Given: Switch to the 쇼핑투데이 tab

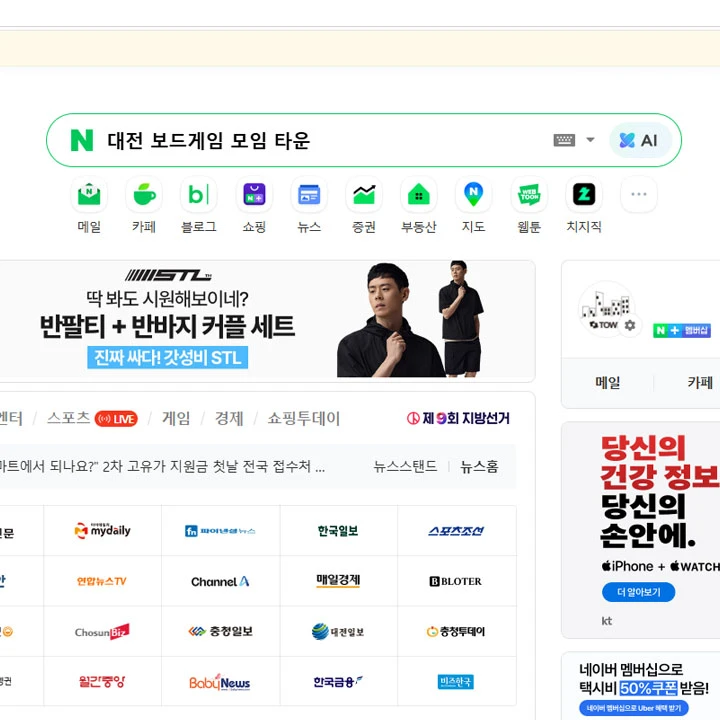Looking at the screenshot, I should tap(304, 418).
